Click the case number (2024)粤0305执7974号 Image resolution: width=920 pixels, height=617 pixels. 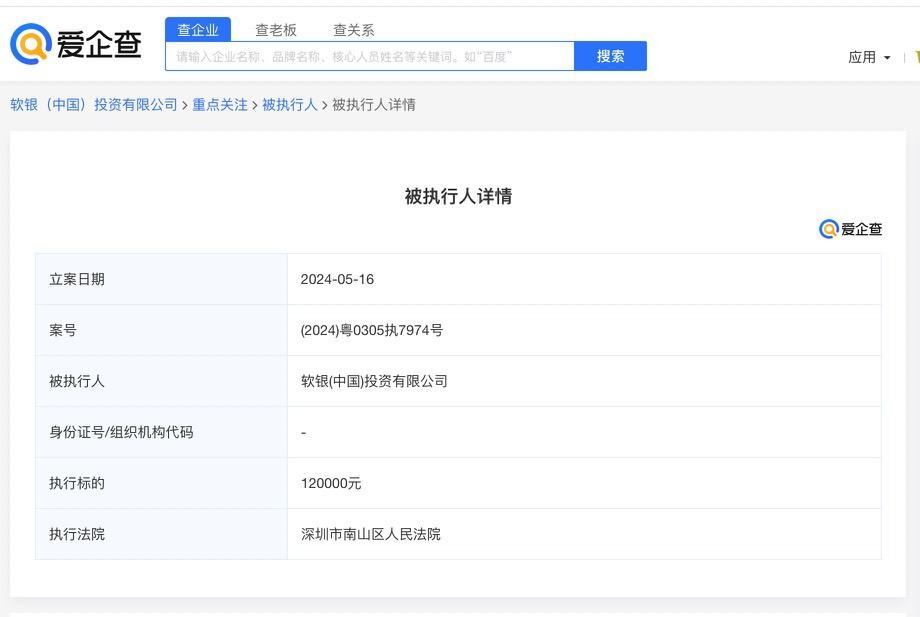tap(372, 330)
